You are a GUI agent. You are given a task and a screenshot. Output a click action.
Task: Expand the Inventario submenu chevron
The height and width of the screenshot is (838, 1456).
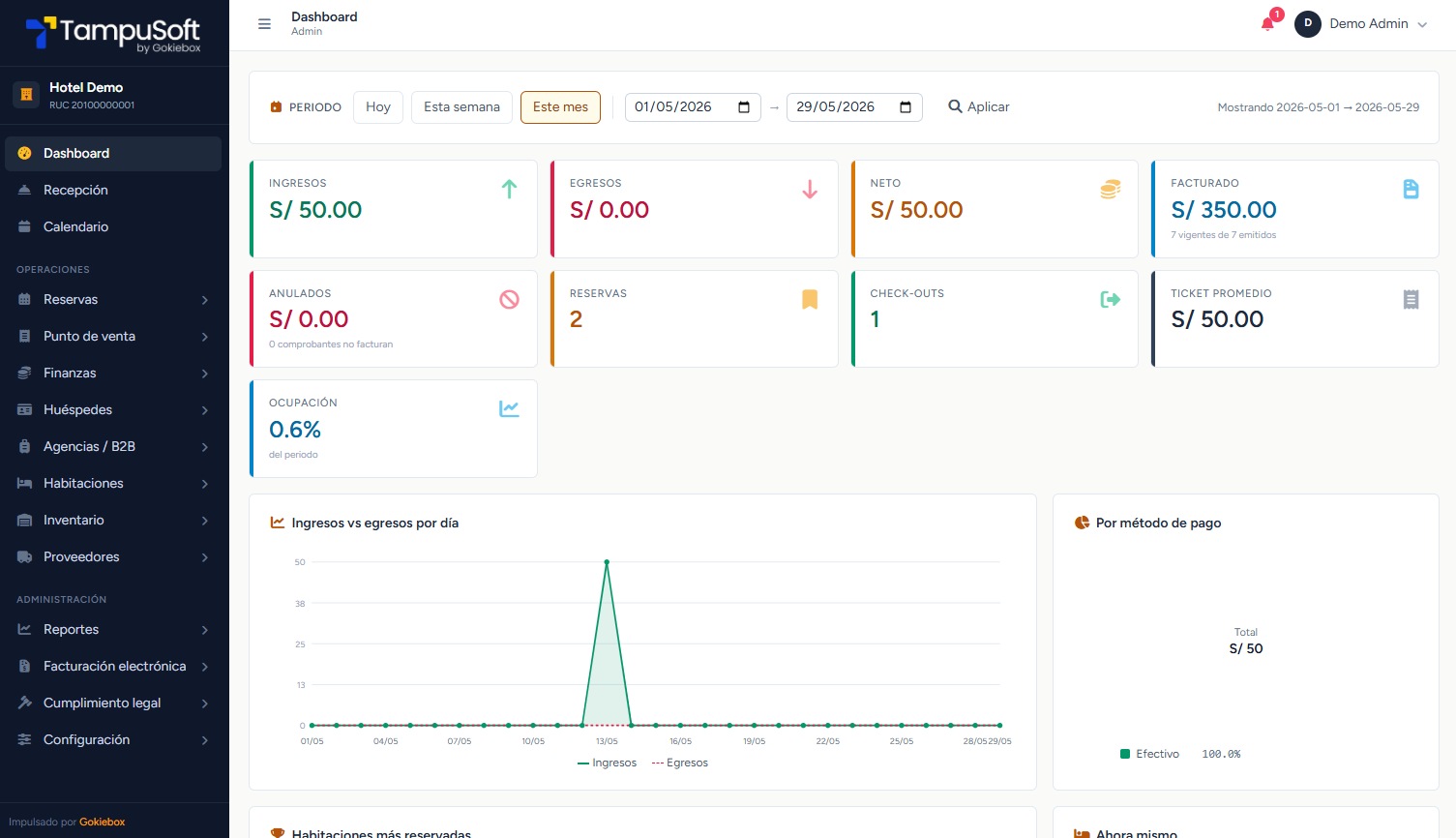click(x=205, y=521)
